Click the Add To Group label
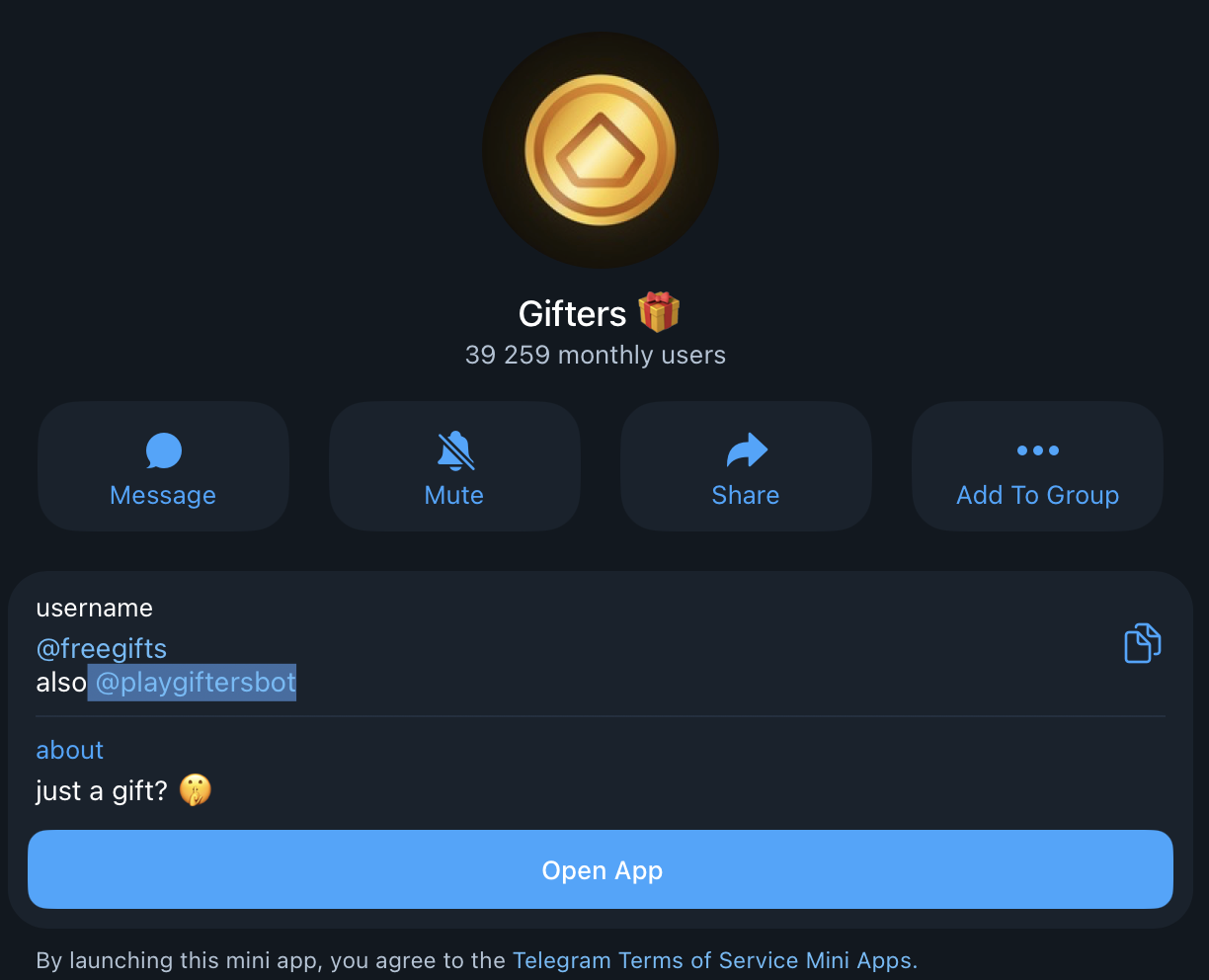 click(1038, 495)
